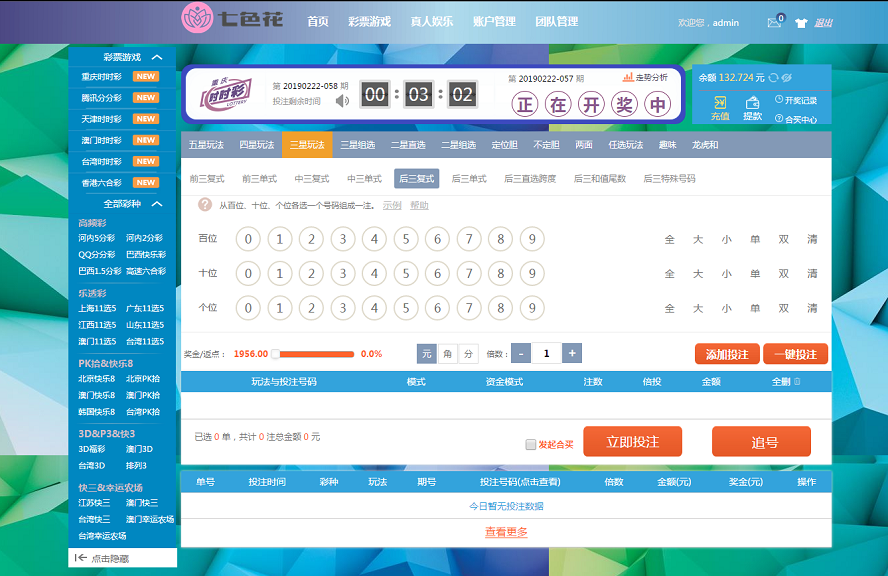Collapse the 全部彩种 sidebar section
888x576 pixels.
click(157, 204)
